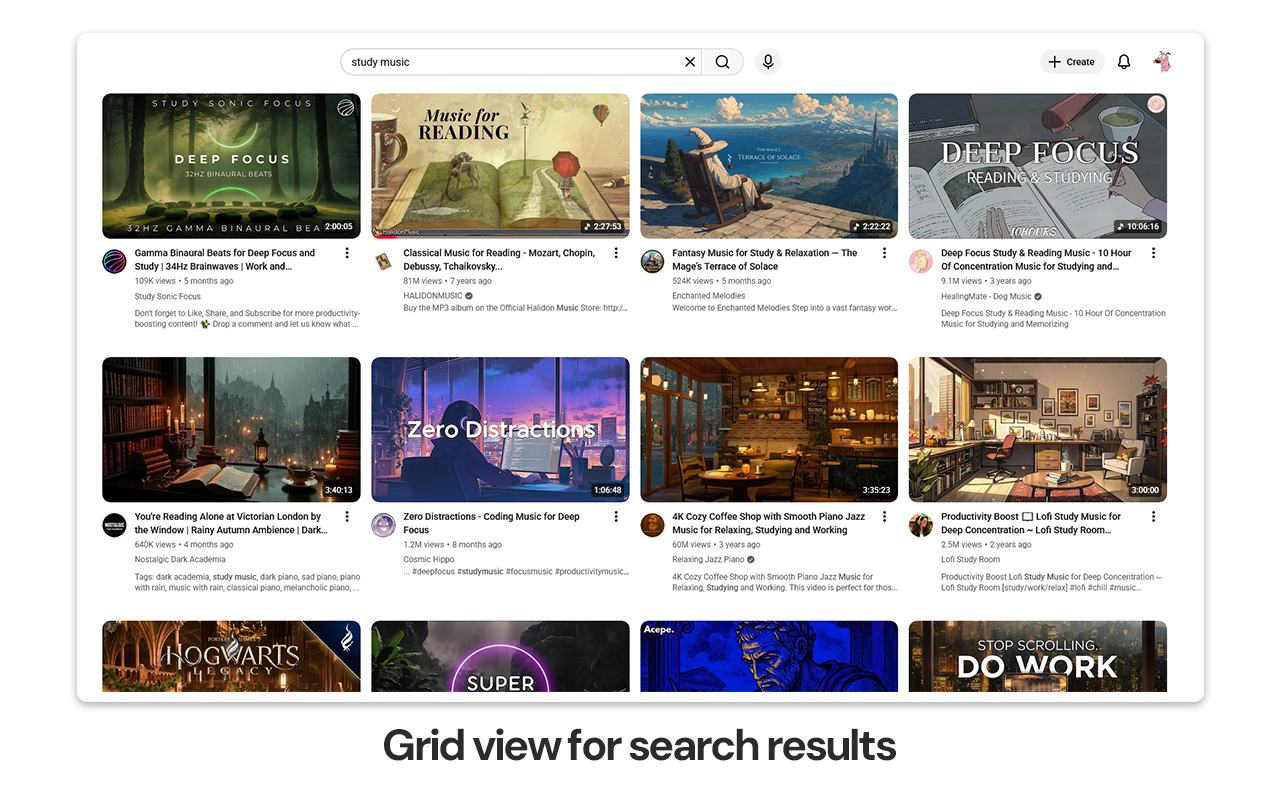Click the HALIDONMUSIC channel avatar
The height and width of the screenshot is (800, 1280).
383,262
